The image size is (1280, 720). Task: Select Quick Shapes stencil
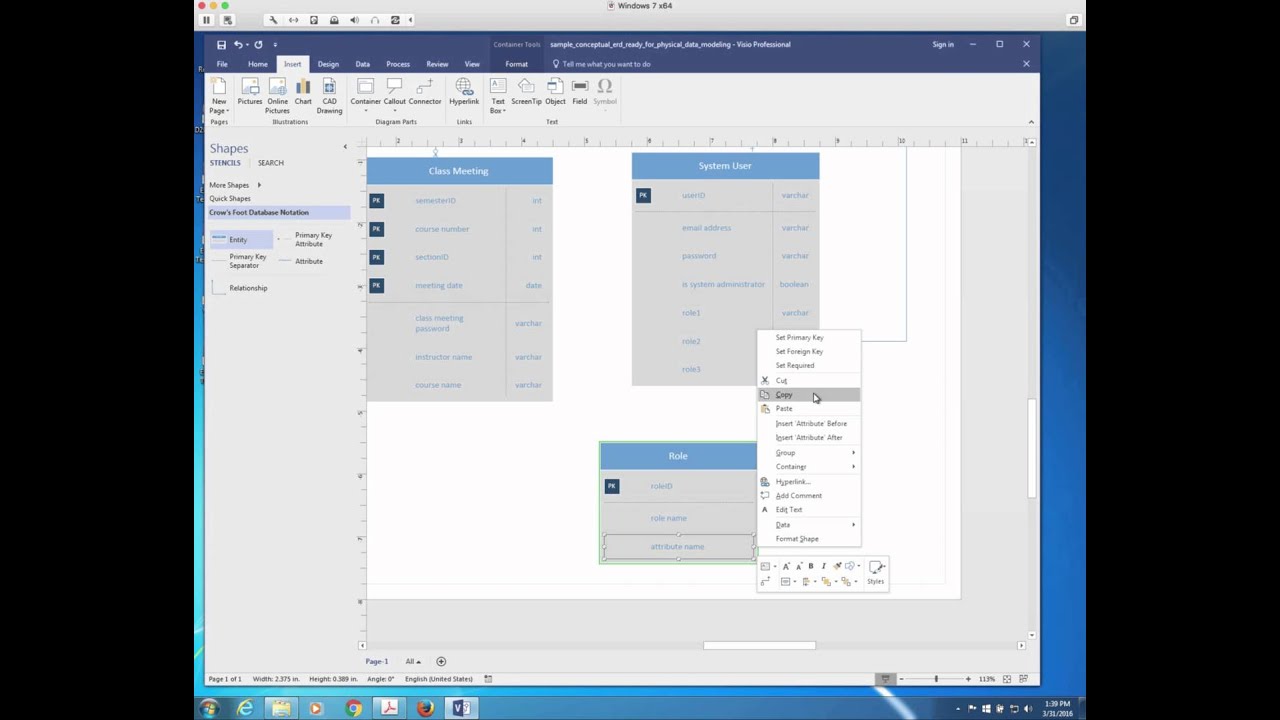(230, 199)
